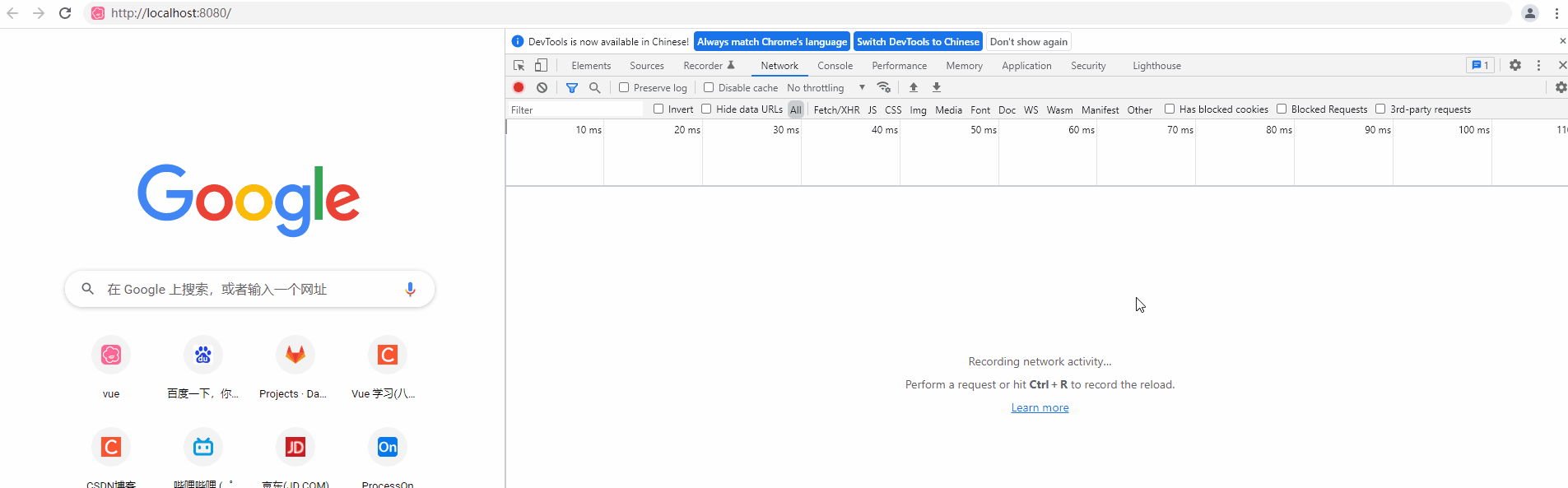
Task: Filter requests by JS type
Action: coord(872,109)
